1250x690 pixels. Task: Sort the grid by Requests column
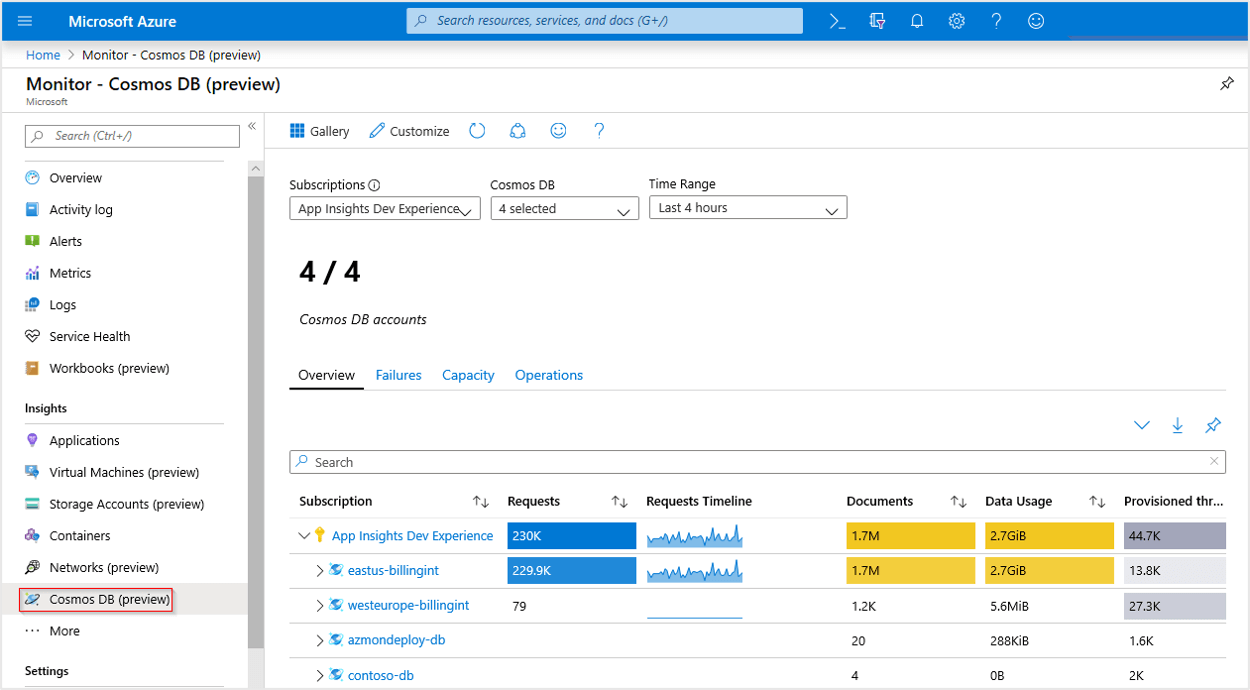click(619, 501)
